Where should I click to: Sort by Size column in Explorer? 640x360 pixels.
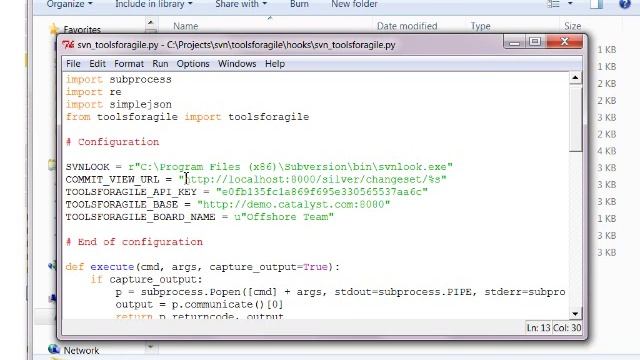(x=573, y=26)
